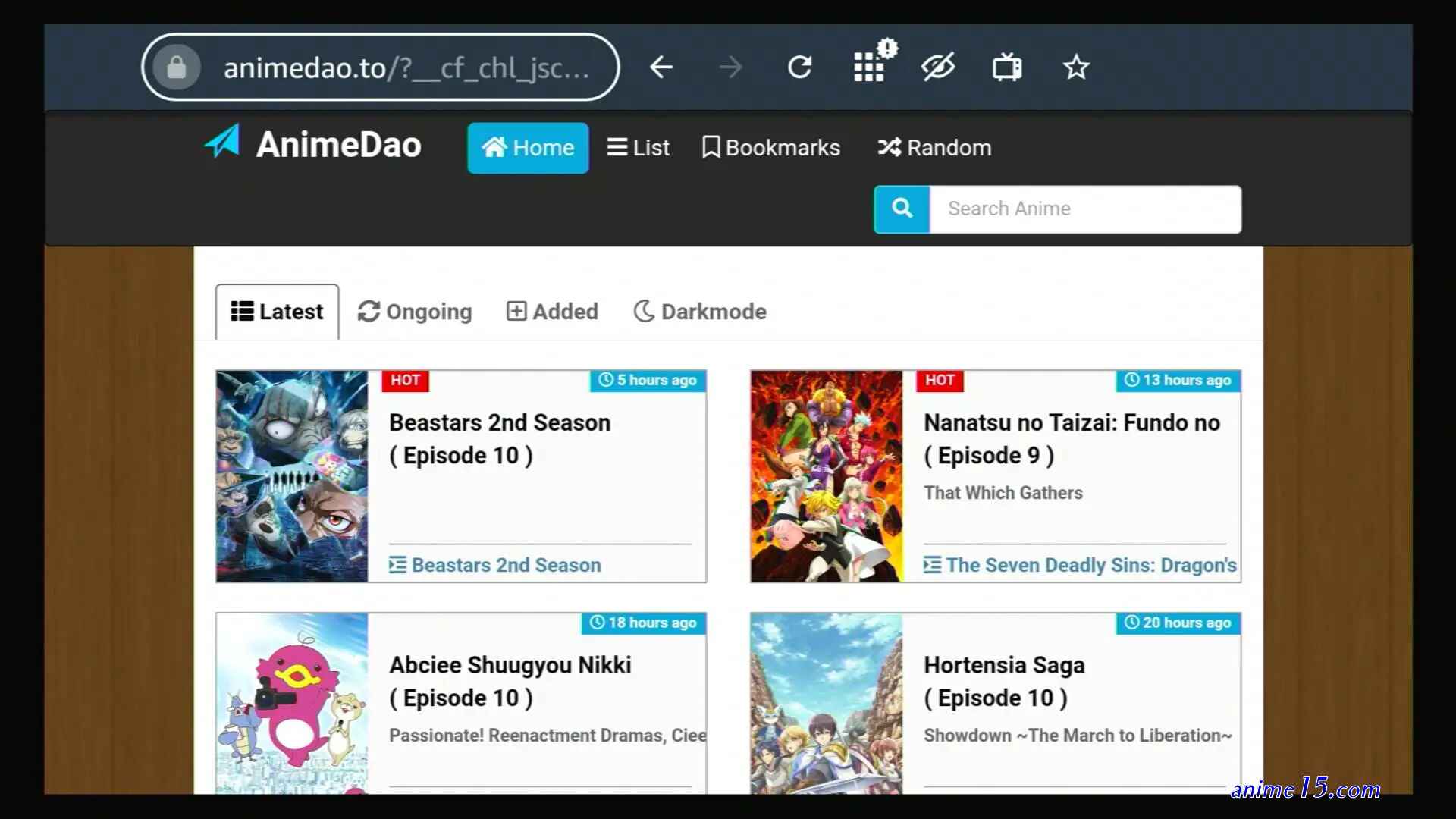The width and height of the screenshot is (1456, 819).
Task: Click the Showdown ~The March to Liberation~ subtitle
Action: 1078,736
